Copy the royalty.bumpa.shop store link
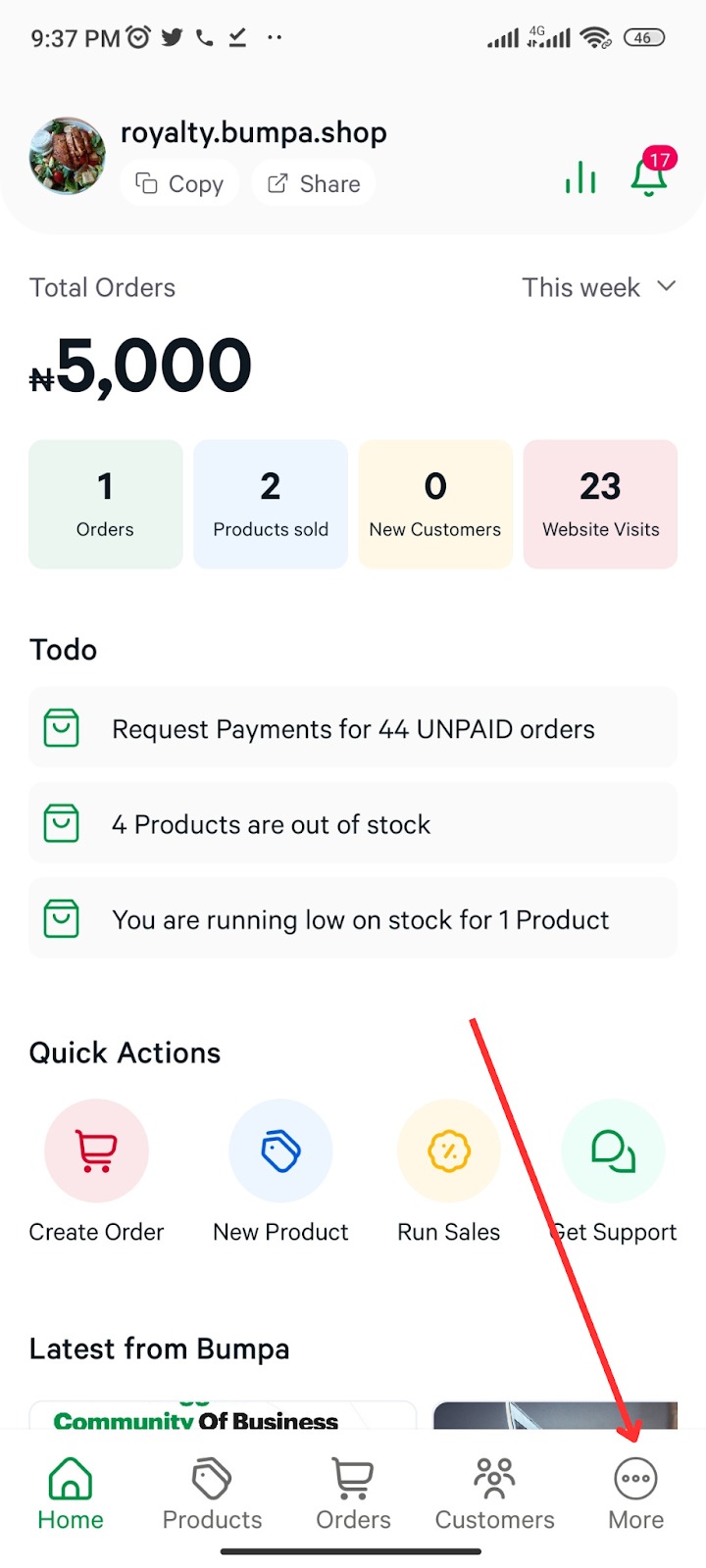 179,184
